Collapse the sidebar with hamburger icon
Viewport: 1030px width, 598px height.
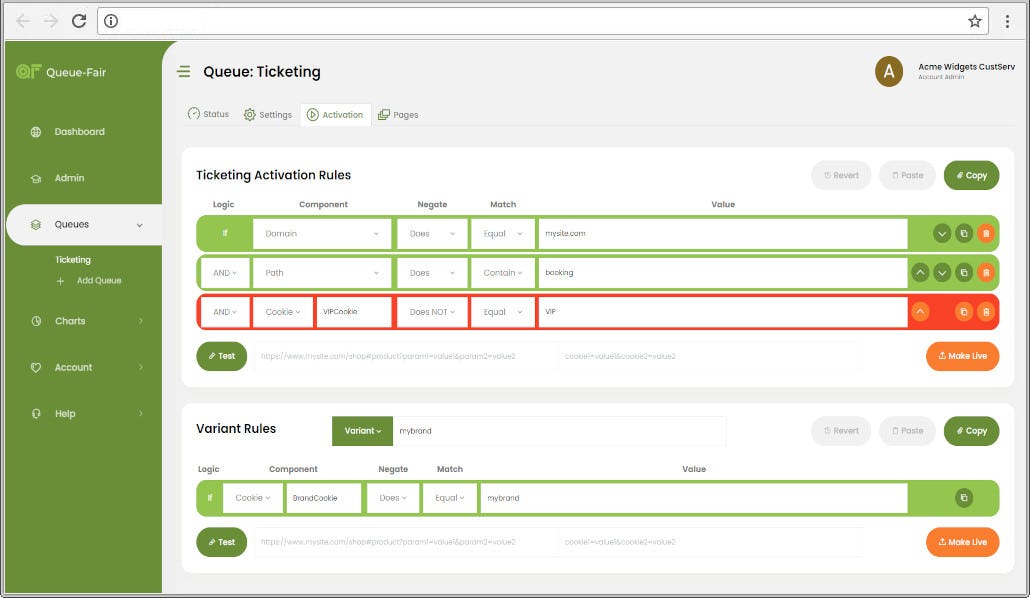[x=185, y=72]
